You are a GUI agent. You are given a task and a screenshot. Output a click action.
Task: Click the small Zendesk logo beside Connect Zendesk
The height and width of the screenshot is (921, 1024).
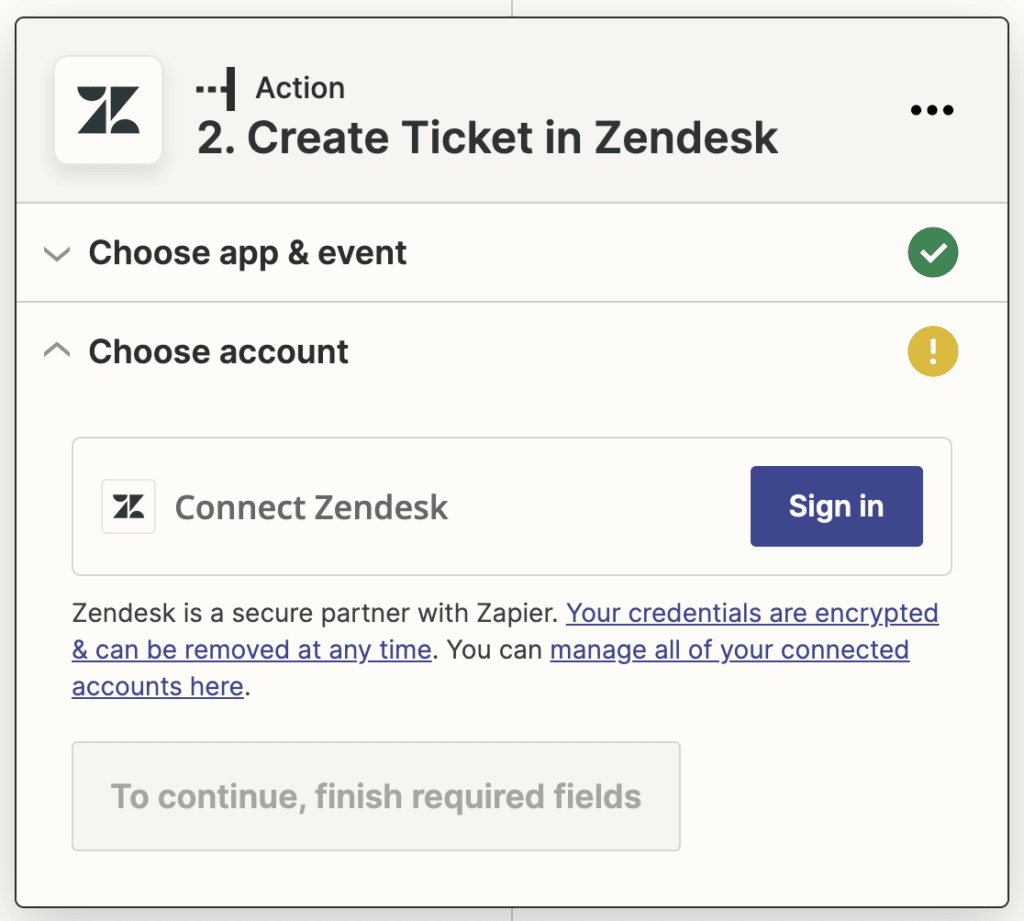[129, 507]
